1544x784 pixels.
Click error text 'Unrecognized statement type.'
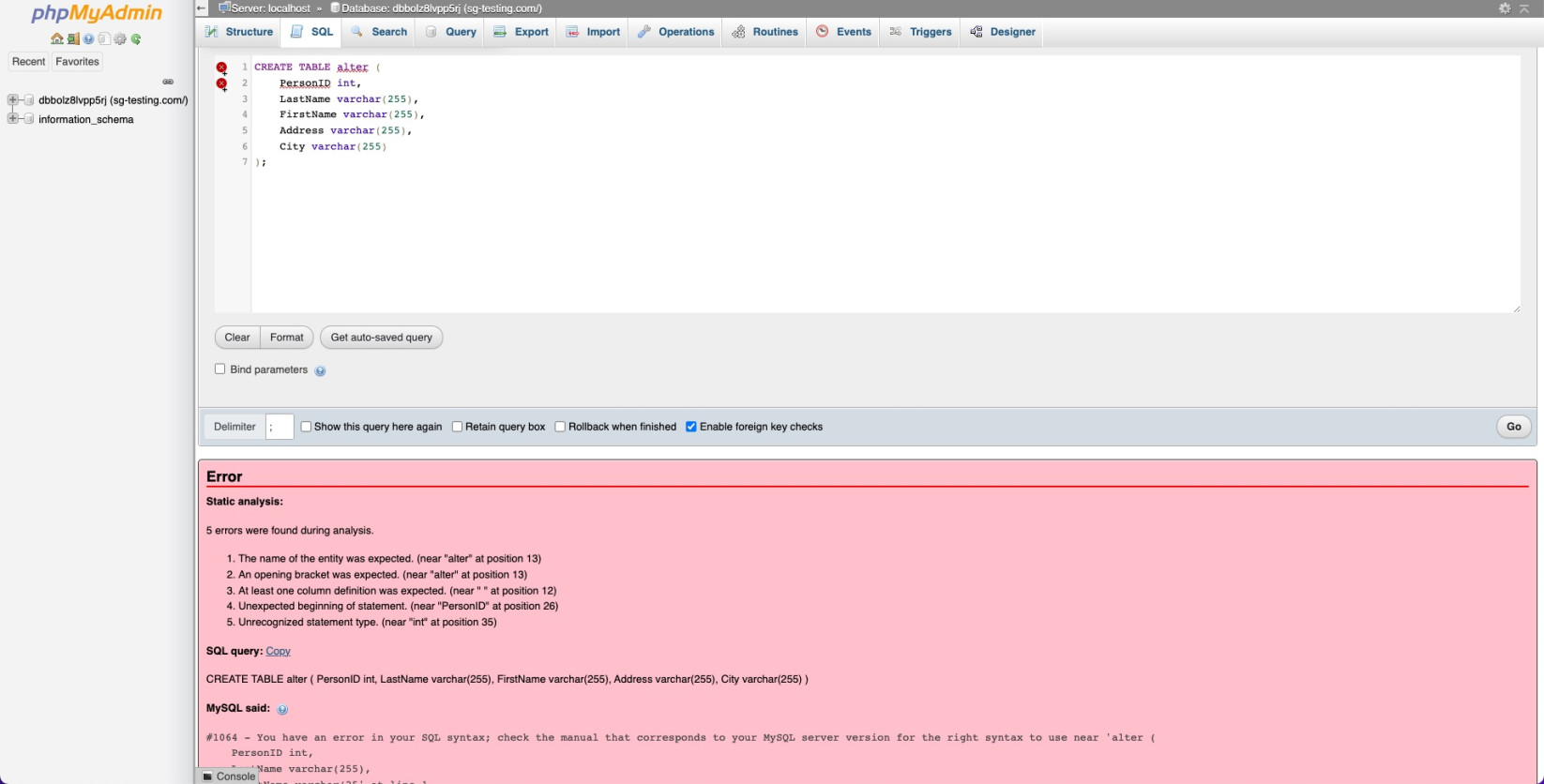(308, 622)
